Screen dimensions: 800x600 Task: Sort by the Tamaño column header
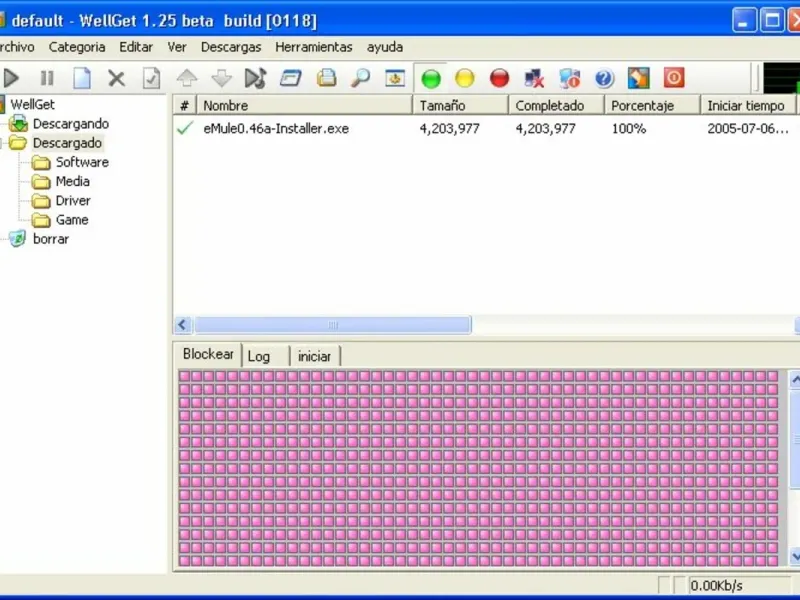[461, 106]
